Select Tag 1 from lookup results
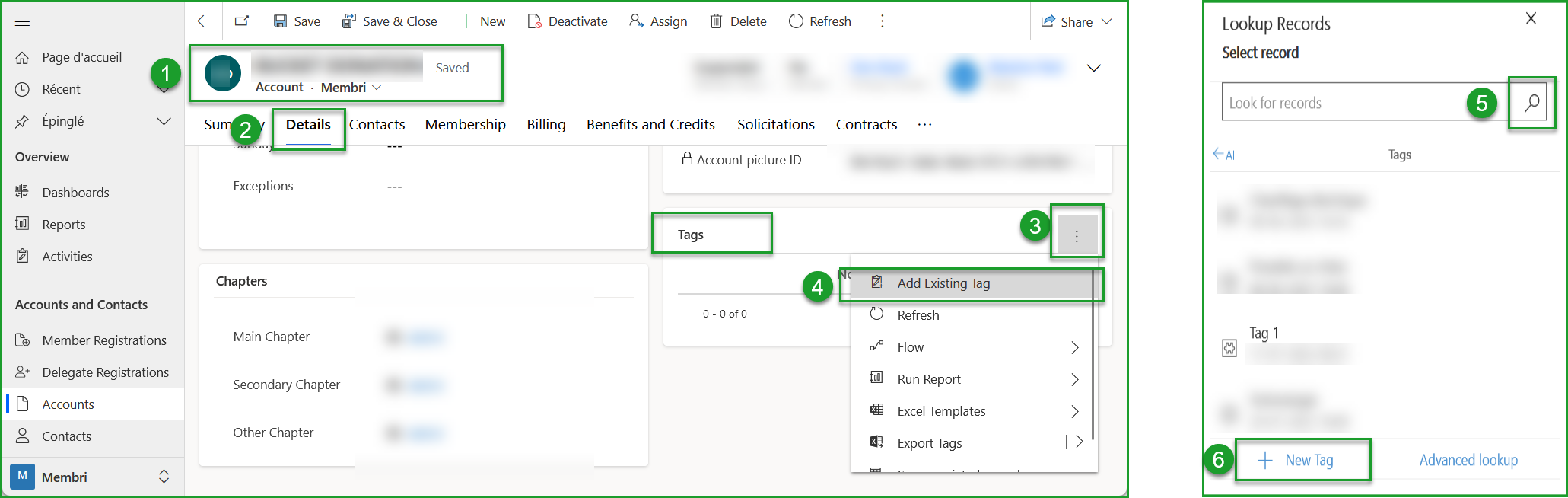 click(1264, 334)
